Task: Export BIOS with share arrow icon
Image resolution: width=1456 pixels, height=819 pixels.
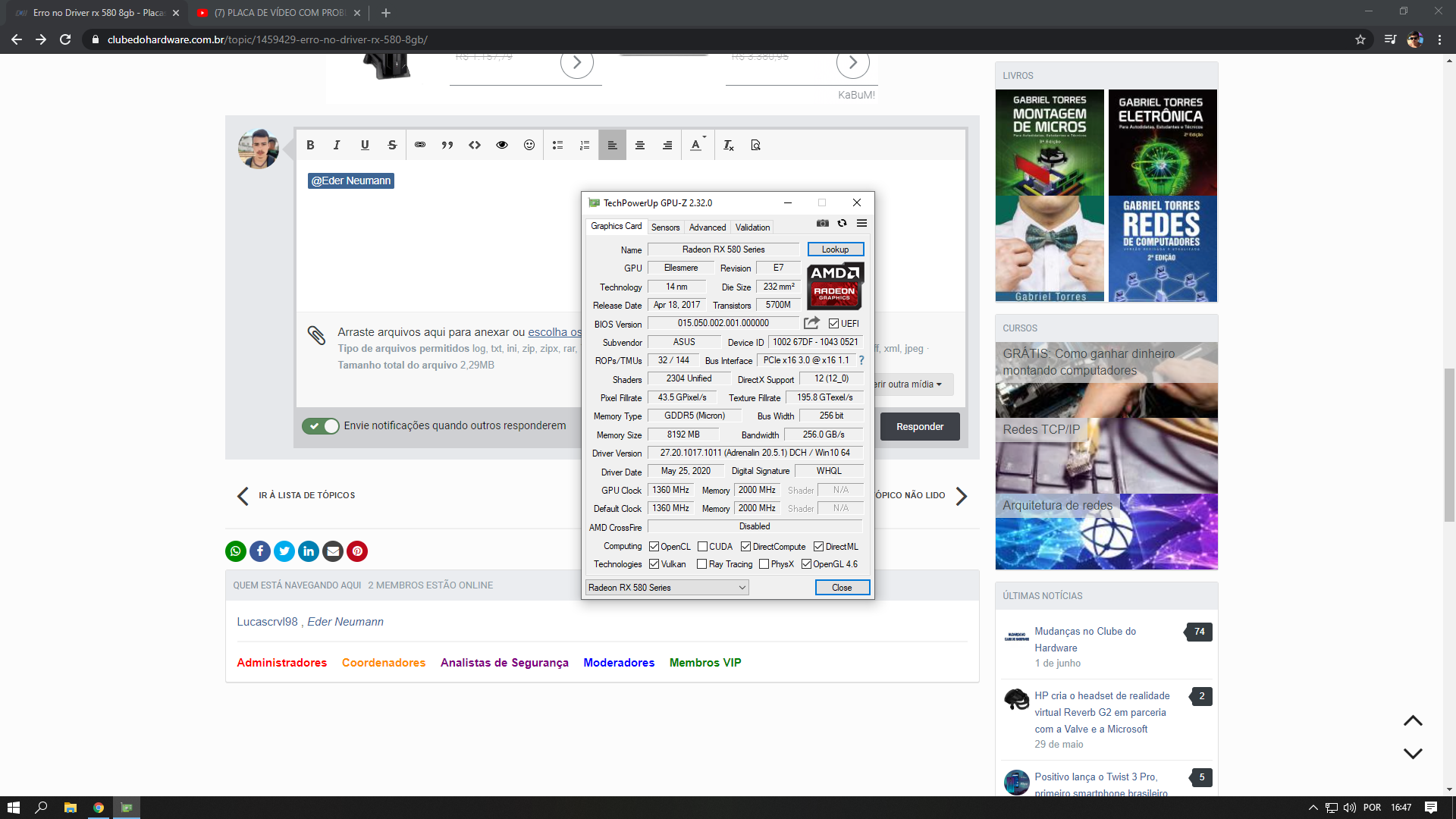Action: coord(811,323)
